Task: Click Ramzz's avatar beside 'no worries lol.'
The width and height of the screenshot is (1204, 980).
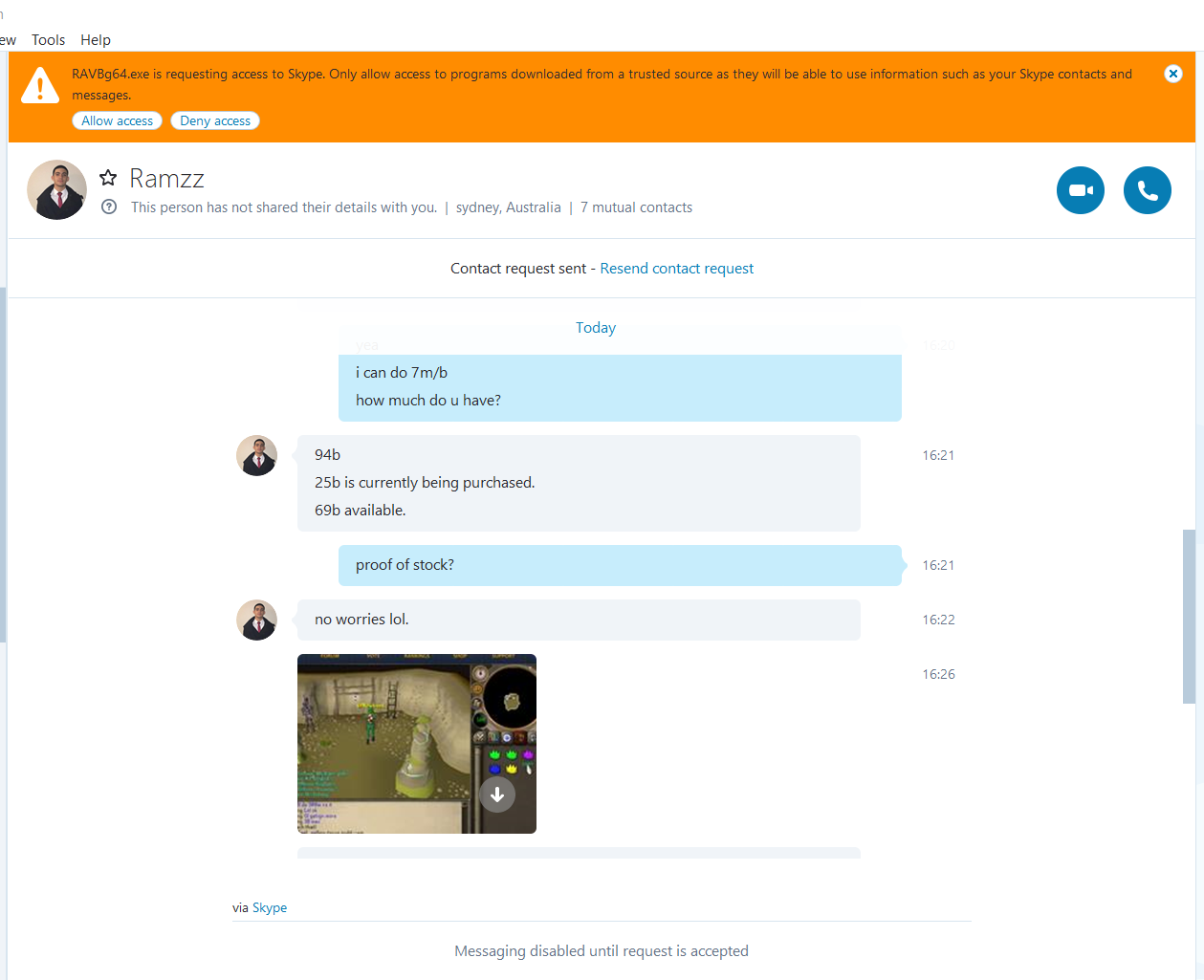Action: [x=256, y=621]
